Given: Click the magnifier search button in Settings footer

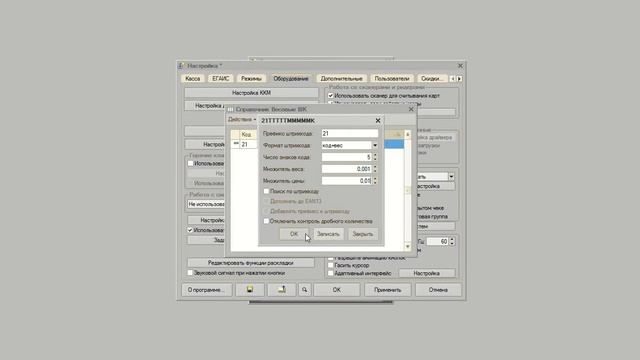Looking at the screenshot, I should (x=304, y=289).
